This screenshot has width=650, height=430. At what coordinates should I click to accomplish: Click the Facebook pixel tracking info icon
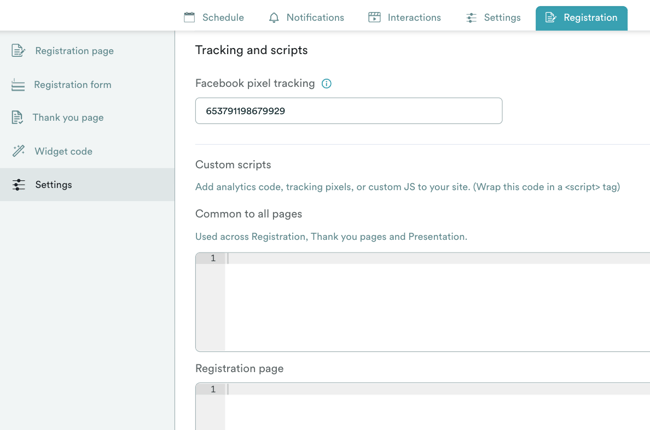(x=326, y=84)
